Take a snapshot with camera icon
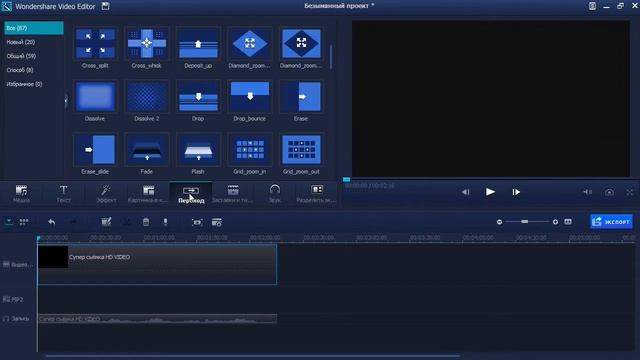Viewport: 640px width, 360px height. [x=609, y=192]
